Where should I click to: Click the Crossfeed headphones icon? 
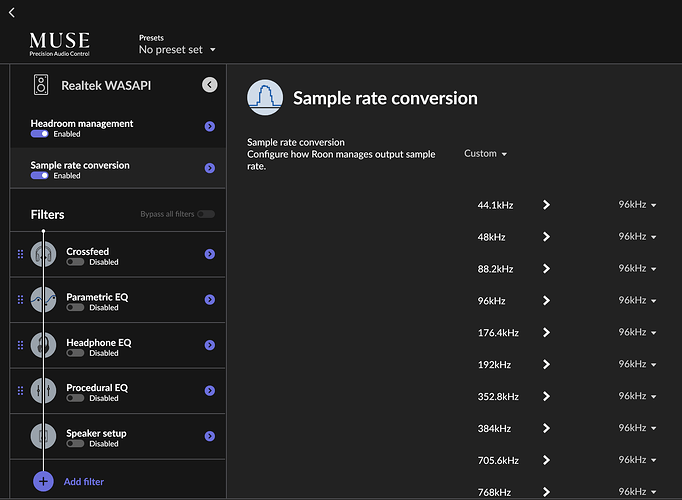(x=43, y=254)
